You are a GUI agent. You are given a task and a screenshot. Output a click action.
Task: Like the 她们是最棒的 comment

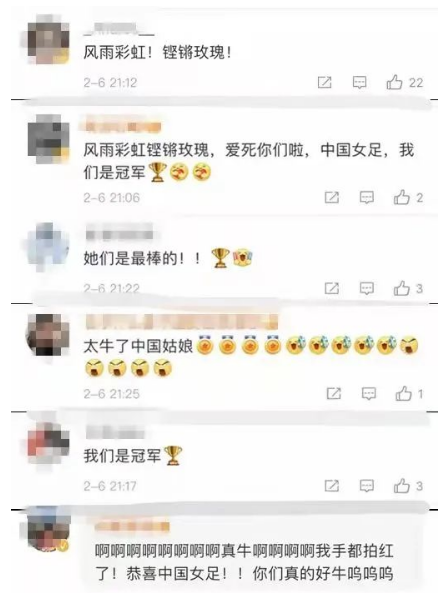click(402, 288)
